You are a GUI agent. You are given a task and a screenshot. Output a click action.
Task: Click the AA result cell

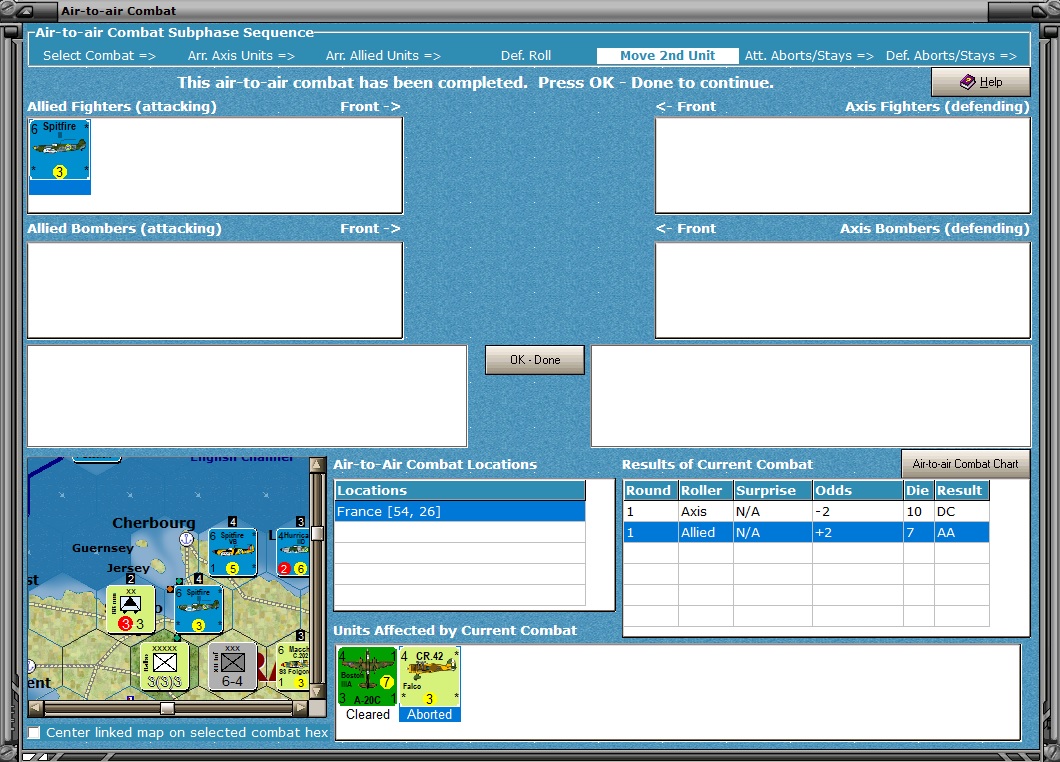961,533
